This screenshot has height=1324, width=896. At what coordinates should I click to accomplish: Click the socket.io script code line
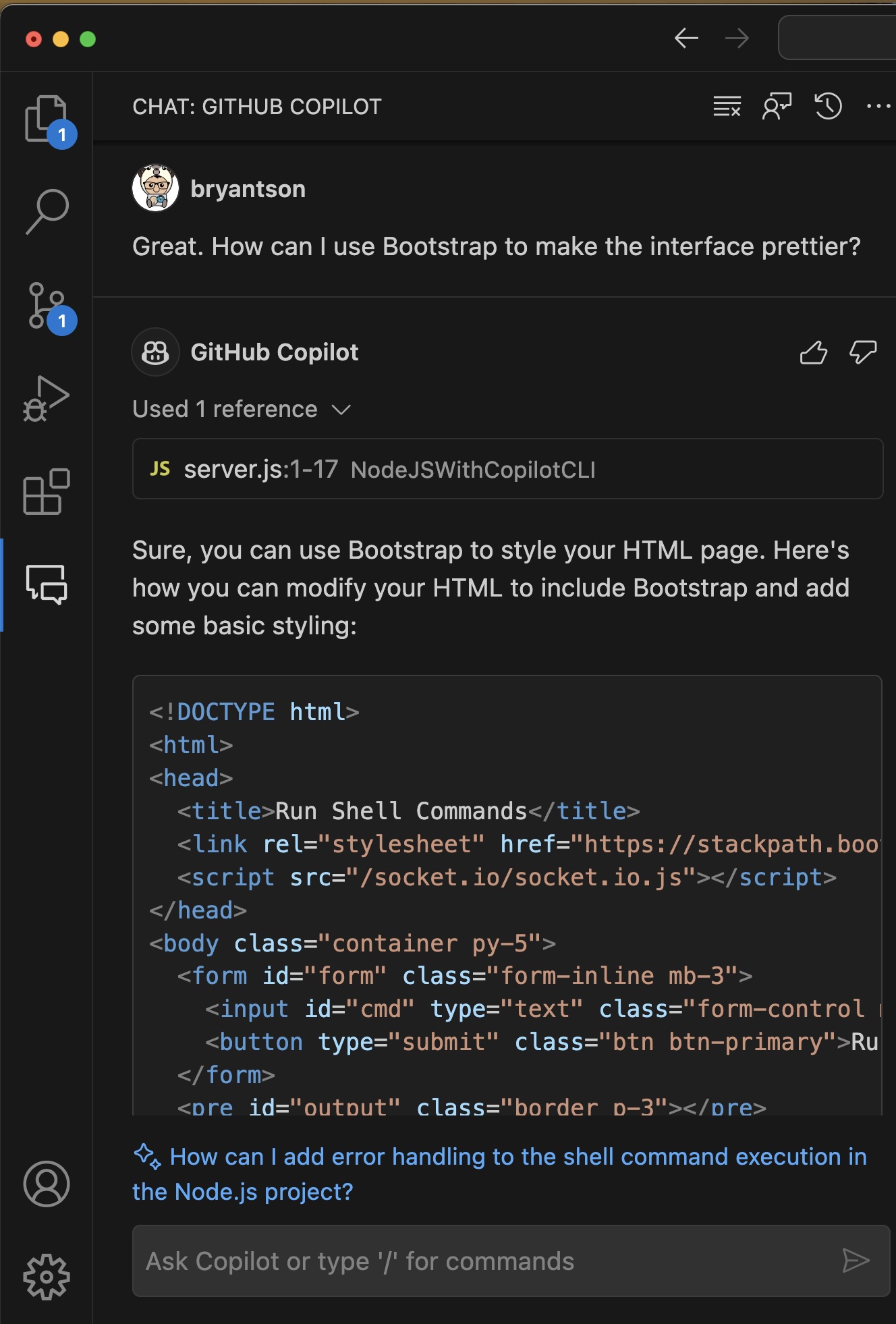point(507,877)
